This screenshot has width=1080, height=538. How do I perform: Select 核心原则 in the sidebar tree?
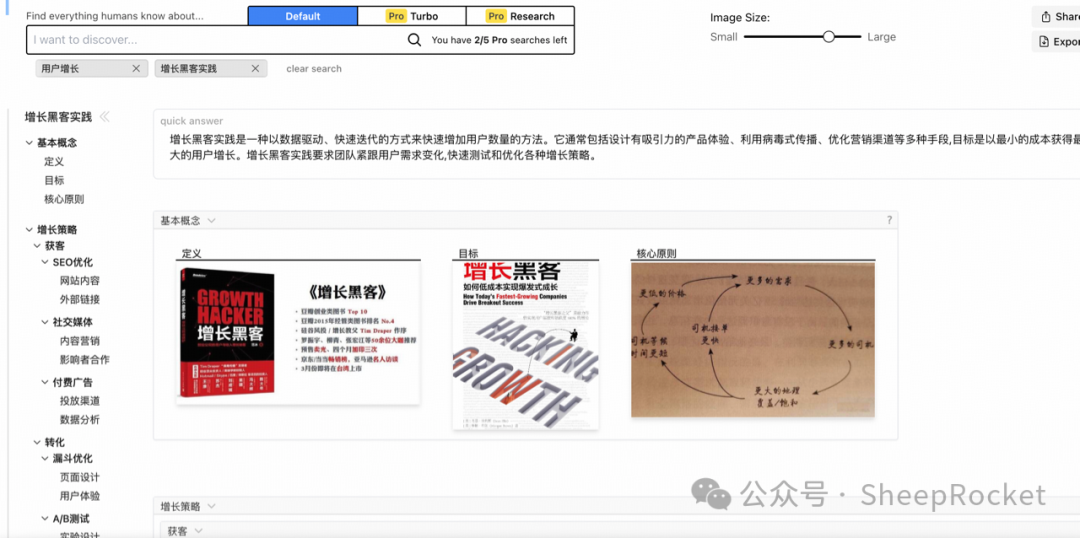coord(64,199)
